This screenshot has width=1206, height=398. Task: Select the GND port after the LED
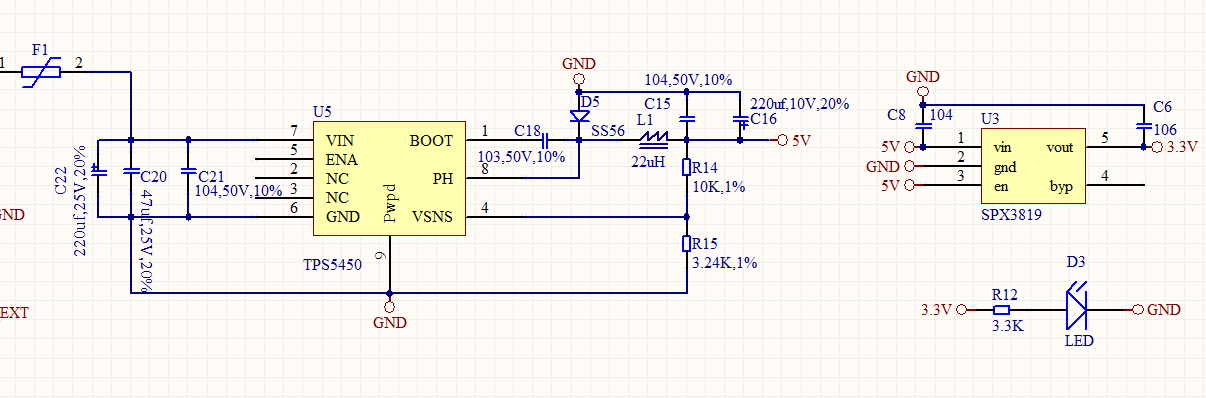point(1157,310)
